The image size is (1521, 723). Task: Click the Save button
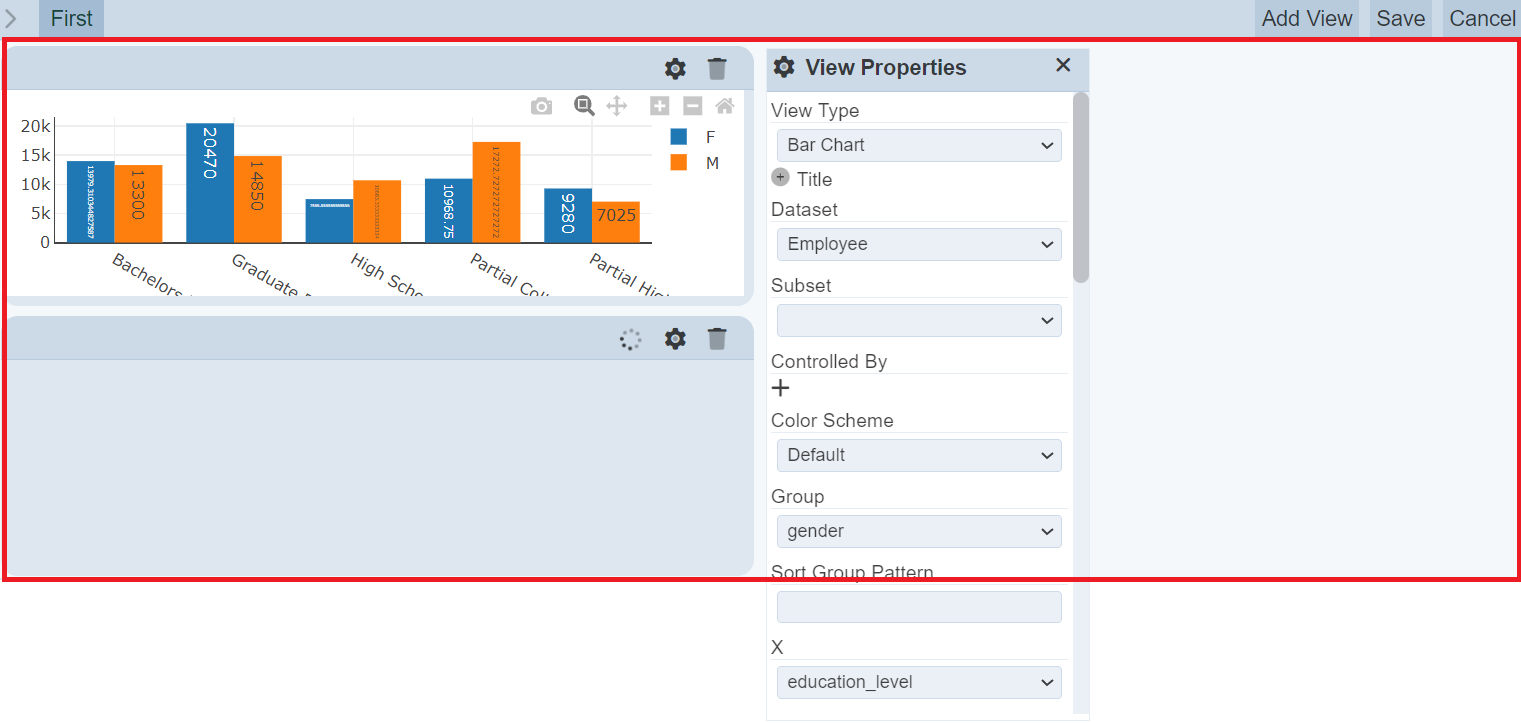[1400, 18]
